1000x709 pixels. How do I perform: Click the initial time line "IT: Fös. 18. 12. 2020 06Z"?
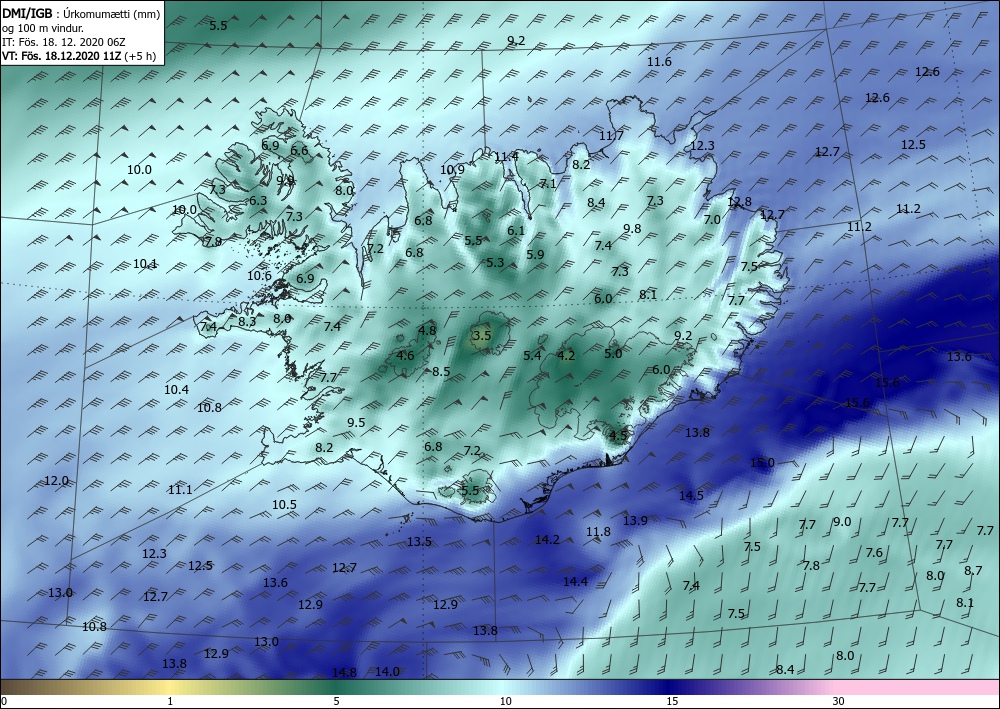(x=64, y=42)
